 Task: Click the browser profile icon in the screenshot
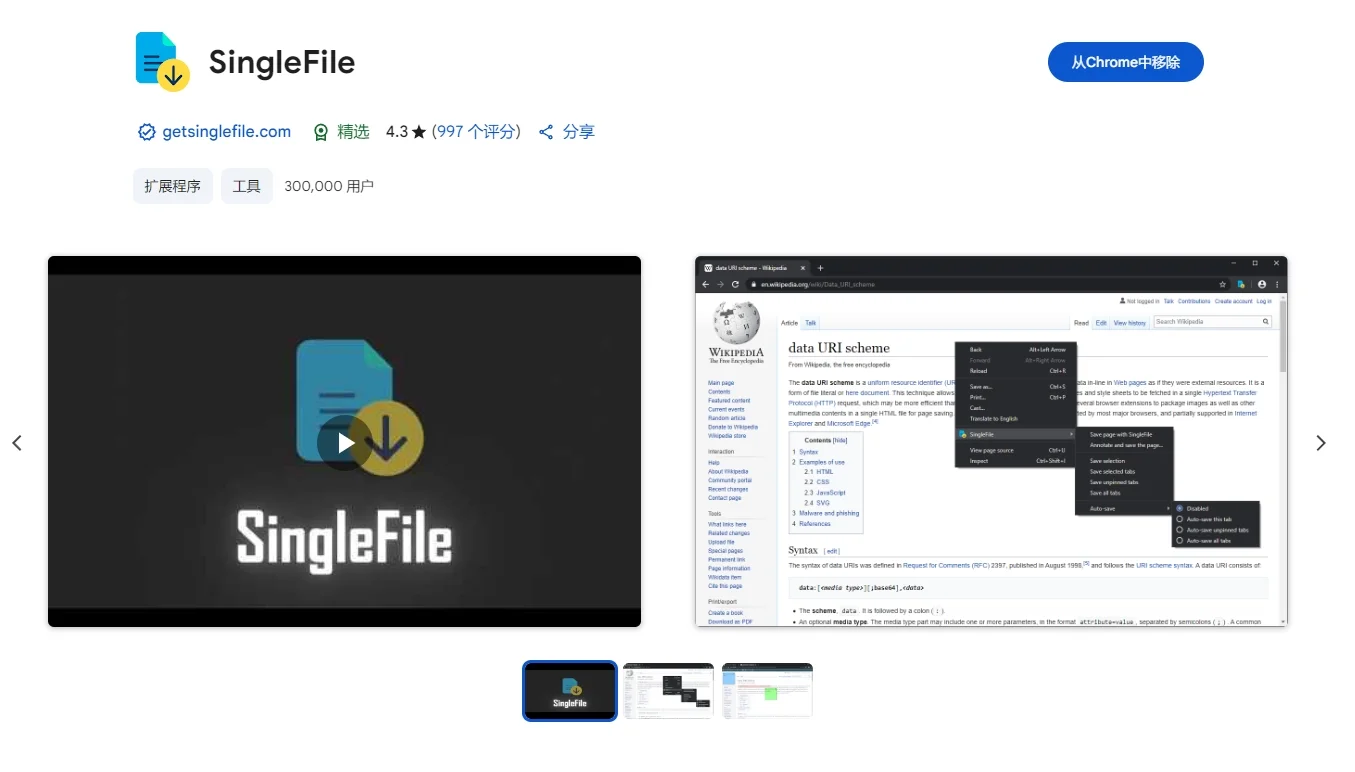1261,284
